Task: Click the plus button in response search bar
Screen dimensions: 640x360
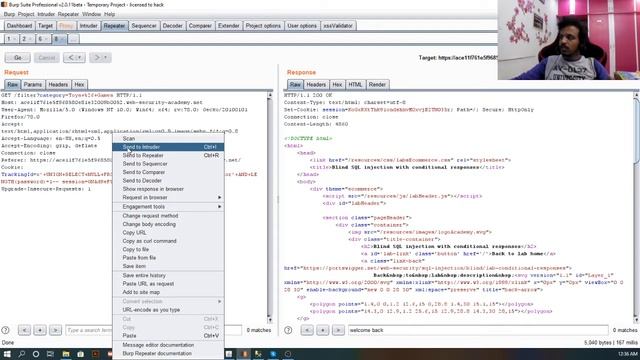Action: tap(322, 330)
